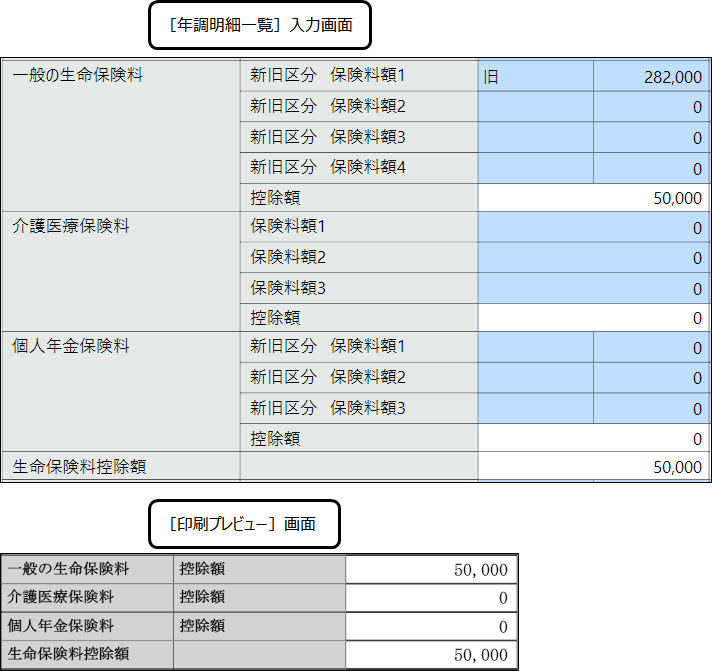Click amount field for 個人年金保険料 保険料額3
The width and height of the screenshot is (712, 671).
[652, 409]
